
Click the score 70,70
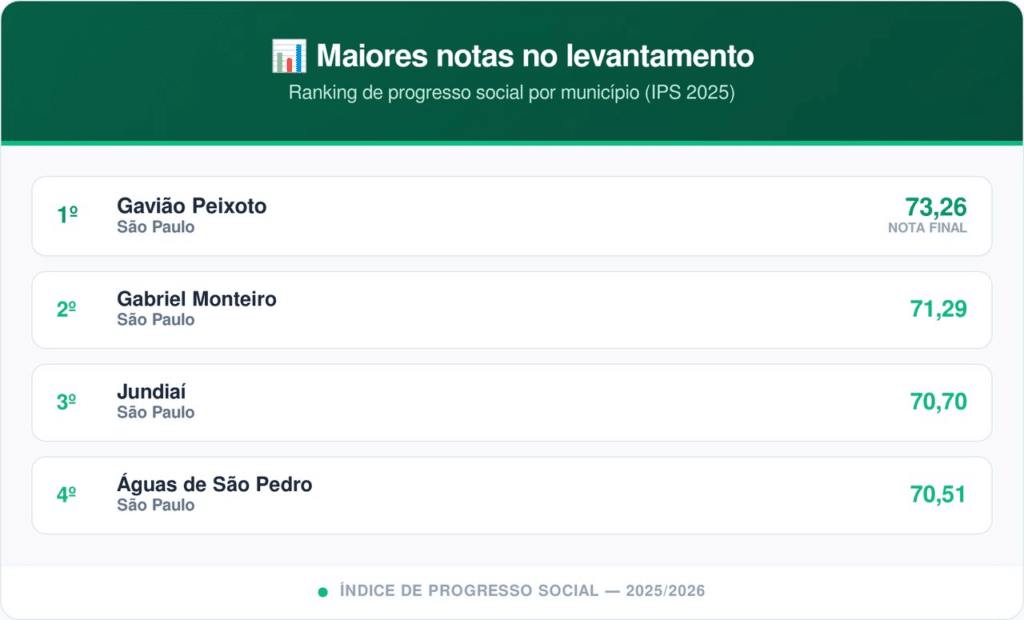click(x=938, y=402)
